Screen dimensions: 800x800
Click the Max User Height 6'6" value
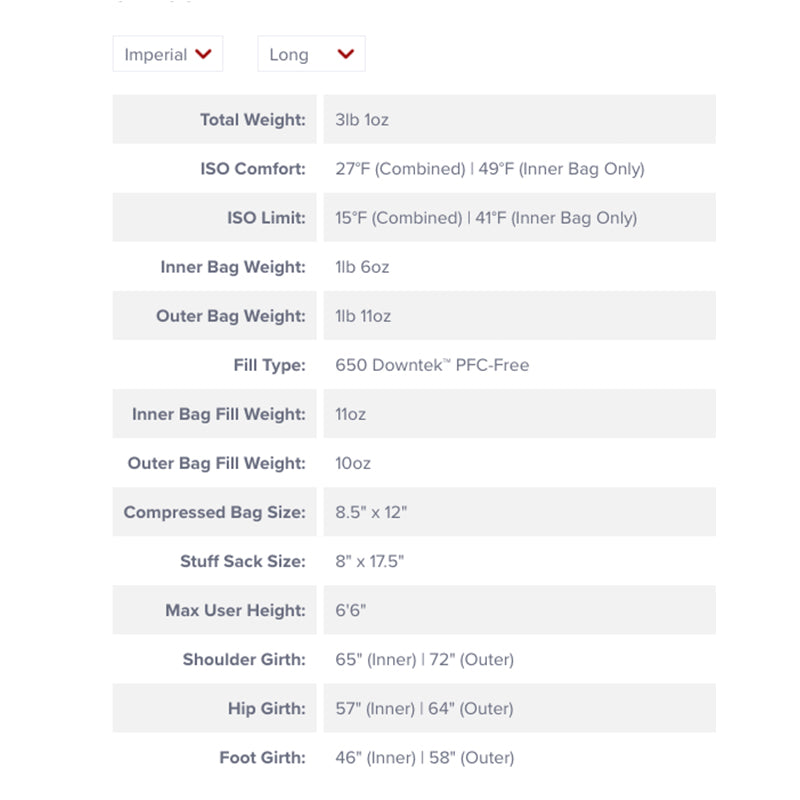(352, 610)
